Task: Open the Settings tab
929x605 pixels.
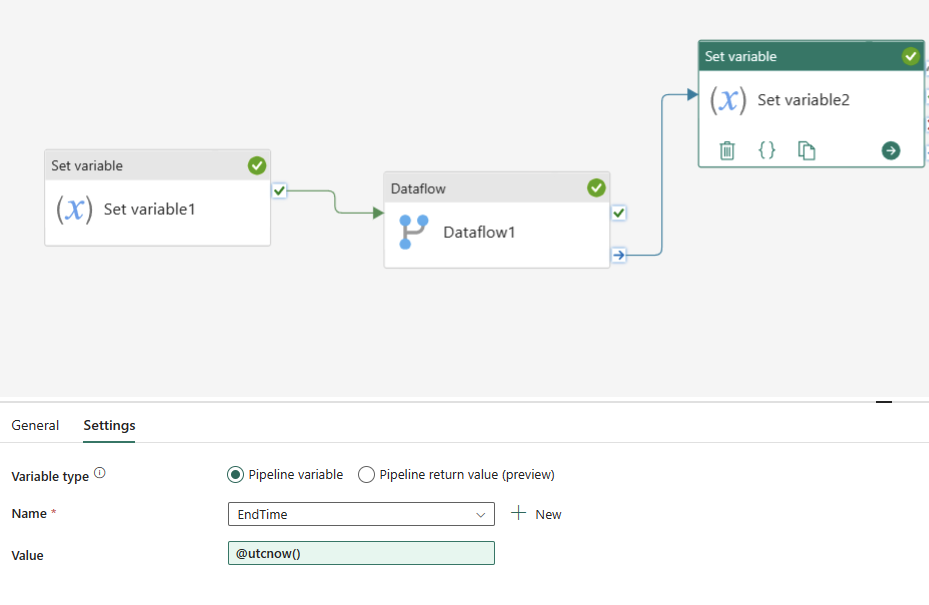Action: click(x=109, y=425)
